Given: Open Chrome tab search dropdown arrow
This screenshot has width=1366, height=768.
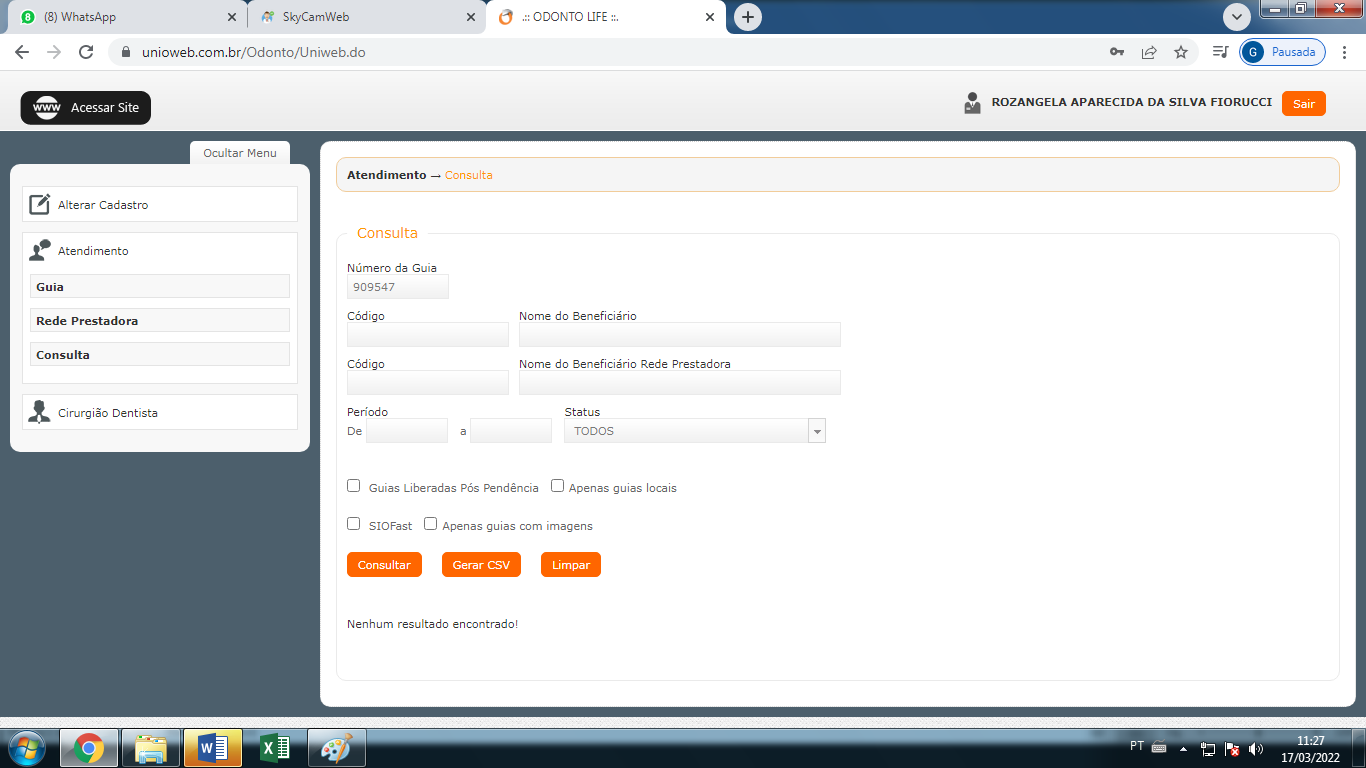Looking at the screenshot, I should 1237,17.
